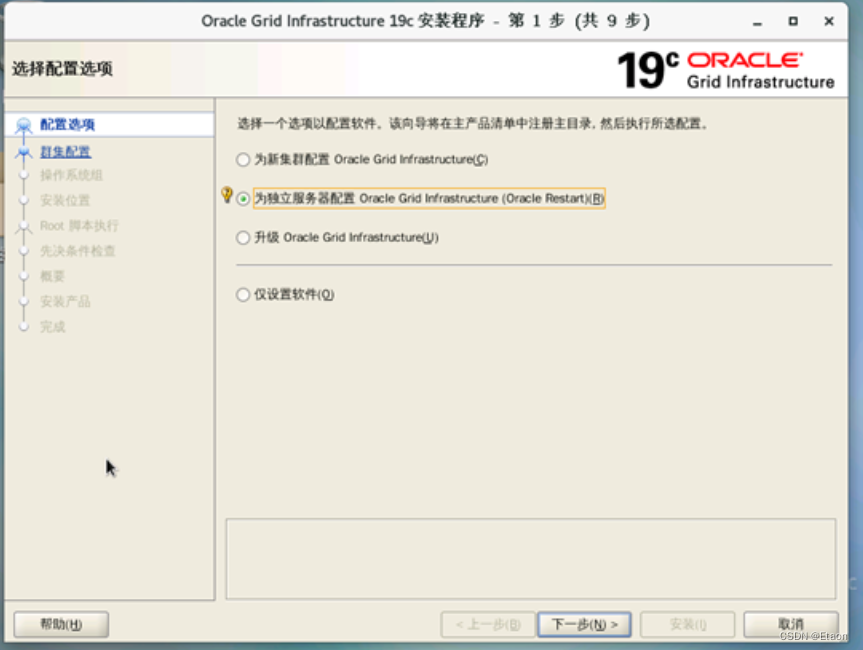Maximize the installer window
The width and height of the screenshot is (863, 650).
[x=793, y=21]
